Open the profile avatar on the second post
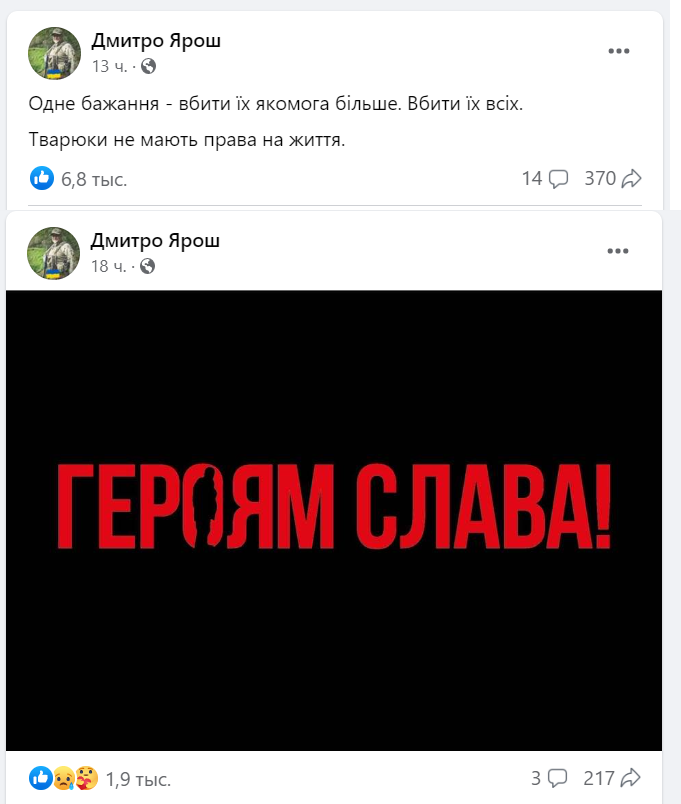The width and height of the screenshot is (681, 804). (x=53, y=253)
